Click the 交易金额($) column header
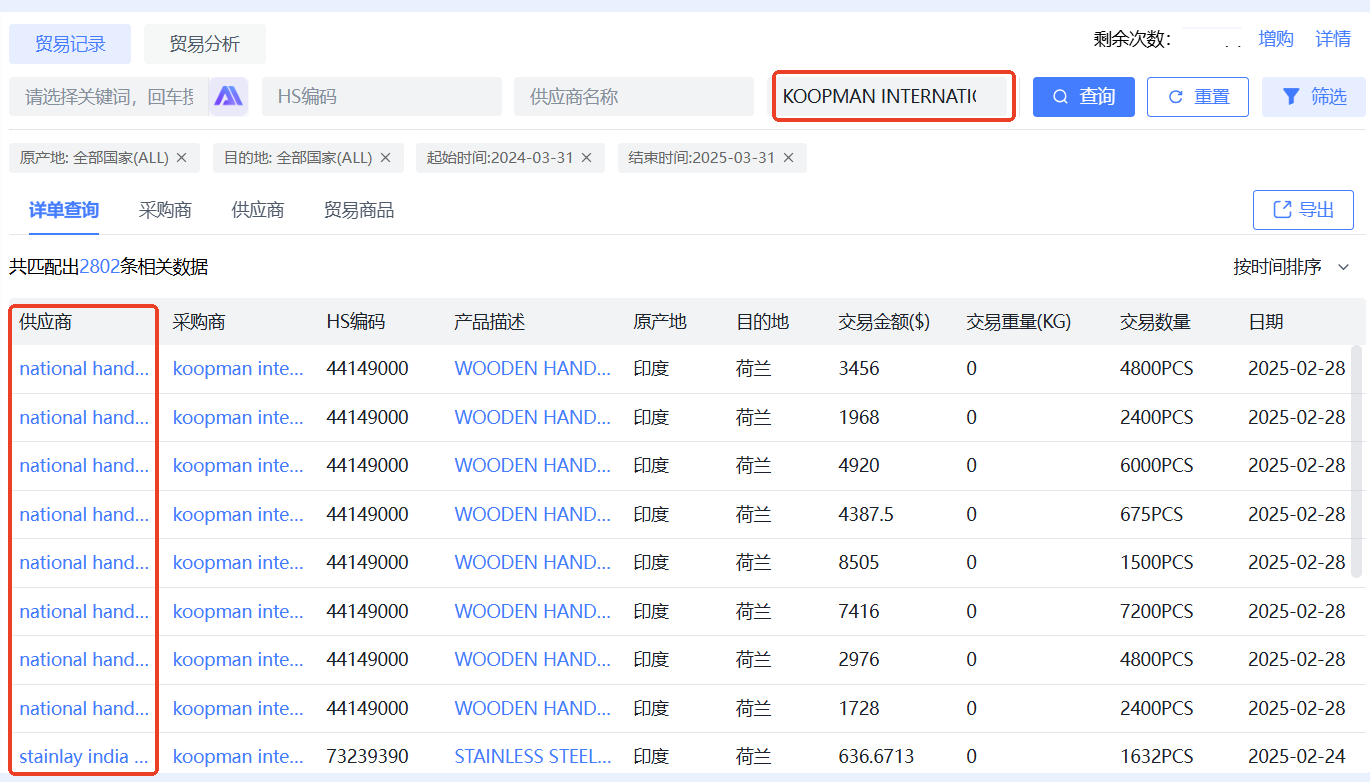 click(x=884, y=322)
